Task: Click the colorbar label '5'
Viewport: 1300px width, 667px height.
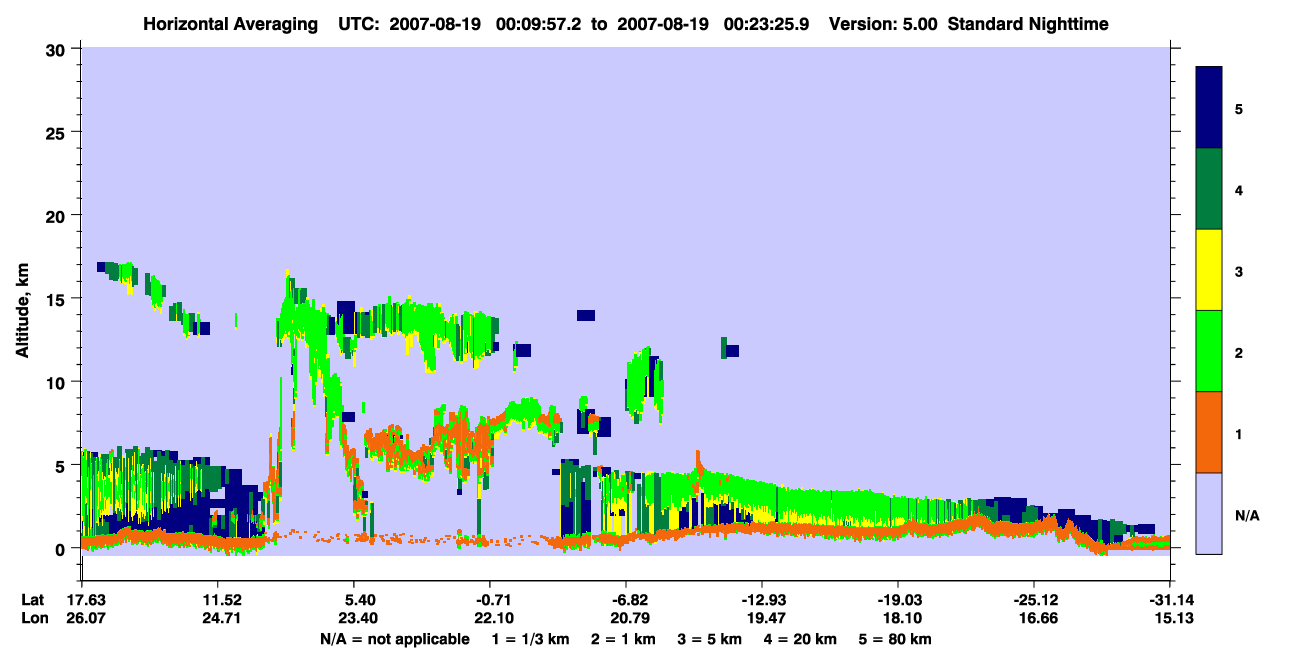Action: tap(1239, 108)
